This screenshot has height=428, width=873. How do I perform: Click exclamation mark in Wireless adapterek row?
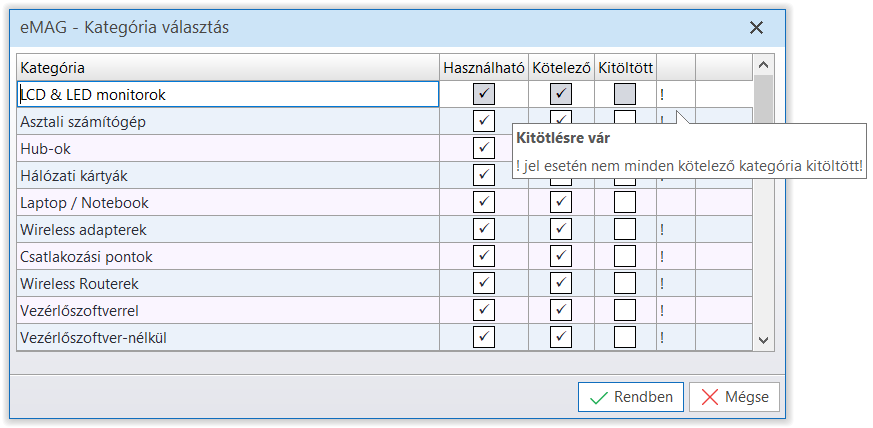pyautogui.click(x=662, y=230)
